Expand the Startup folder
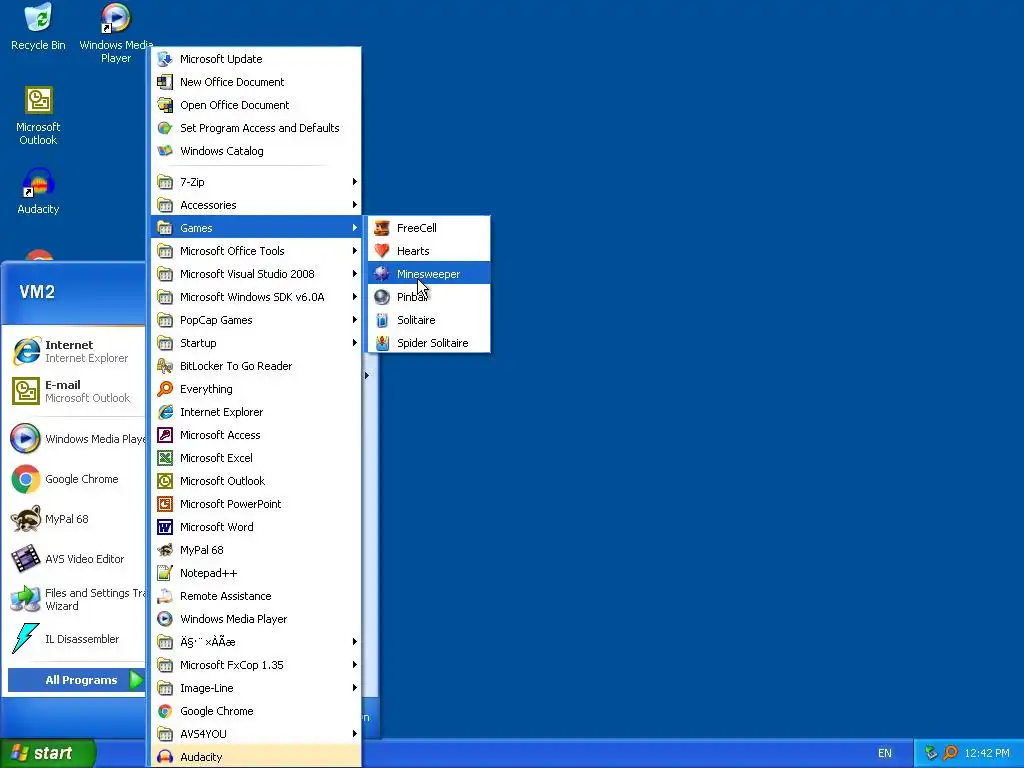The height and width of the screenshot is (768, 1024). click(256, 343)
